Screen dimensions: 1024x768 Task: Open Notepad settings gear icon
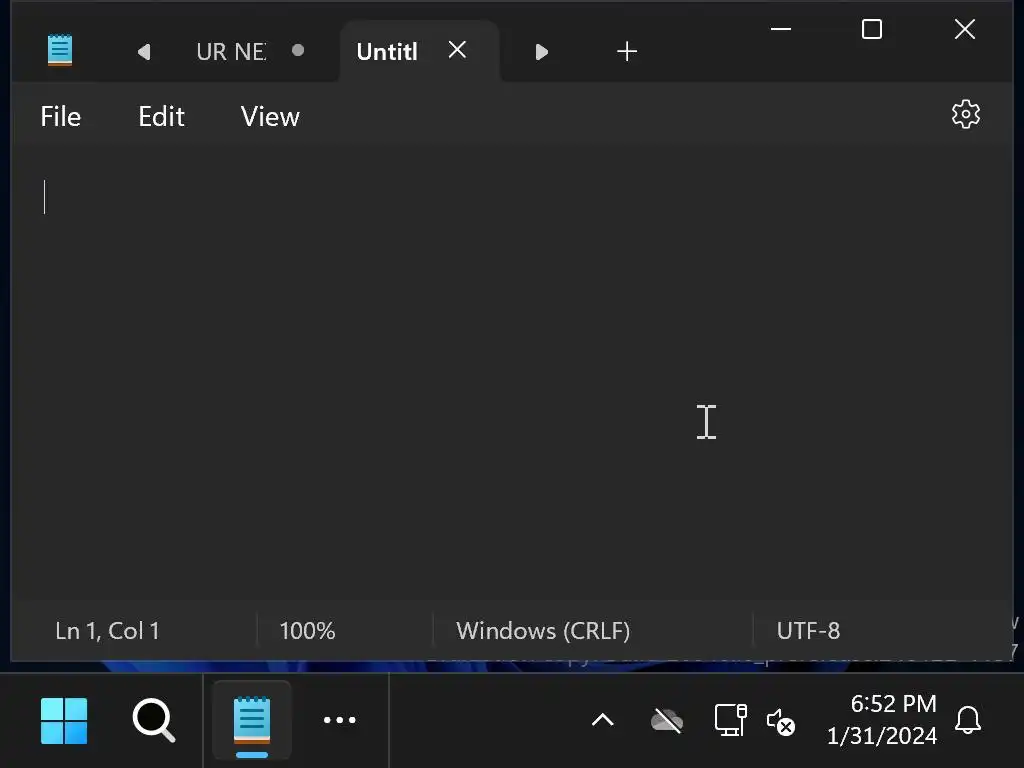(x=965, y=114)
